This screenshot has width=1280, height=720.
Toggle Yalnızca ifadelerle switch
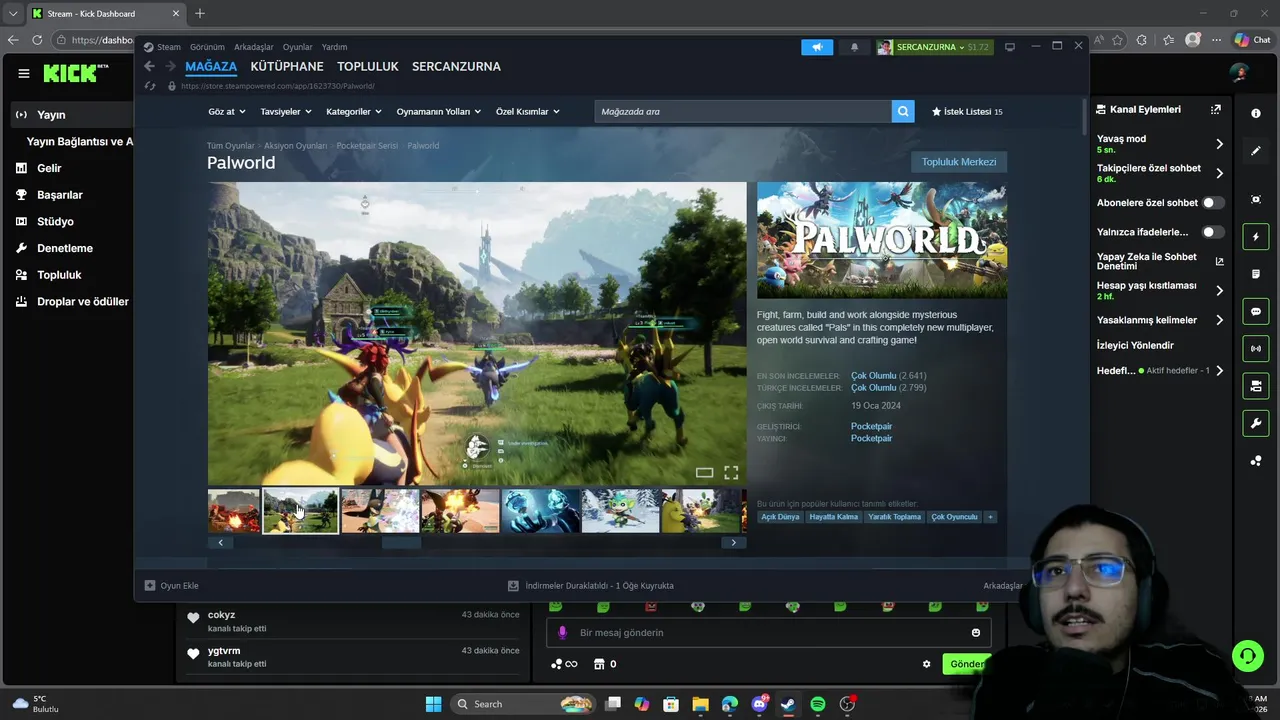(x=1212, y=232)
